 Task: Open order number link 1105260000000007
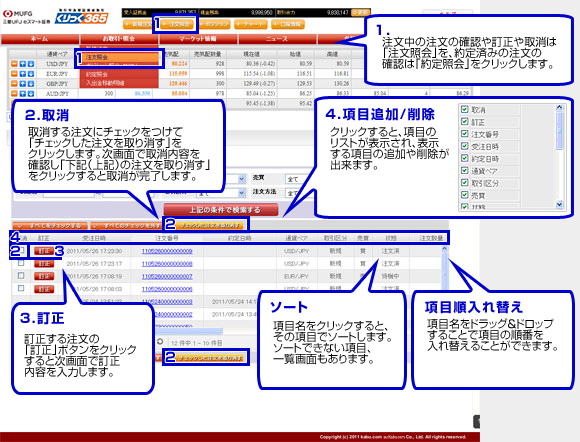(x=167, y=276)
